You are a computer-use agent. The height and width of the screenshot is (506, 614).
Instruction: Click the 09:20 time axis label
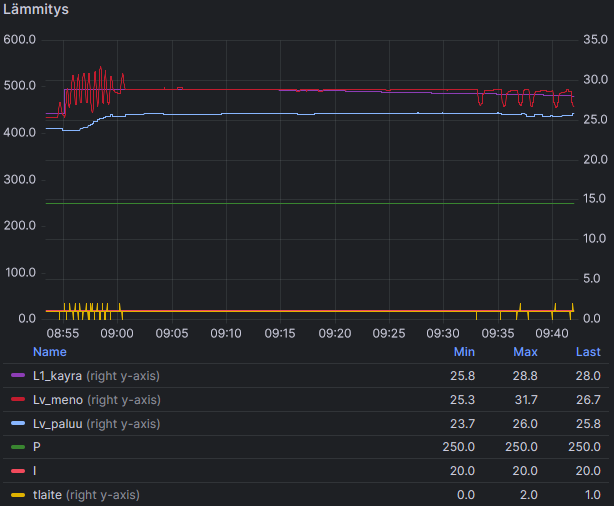click(x=335, y=333)
